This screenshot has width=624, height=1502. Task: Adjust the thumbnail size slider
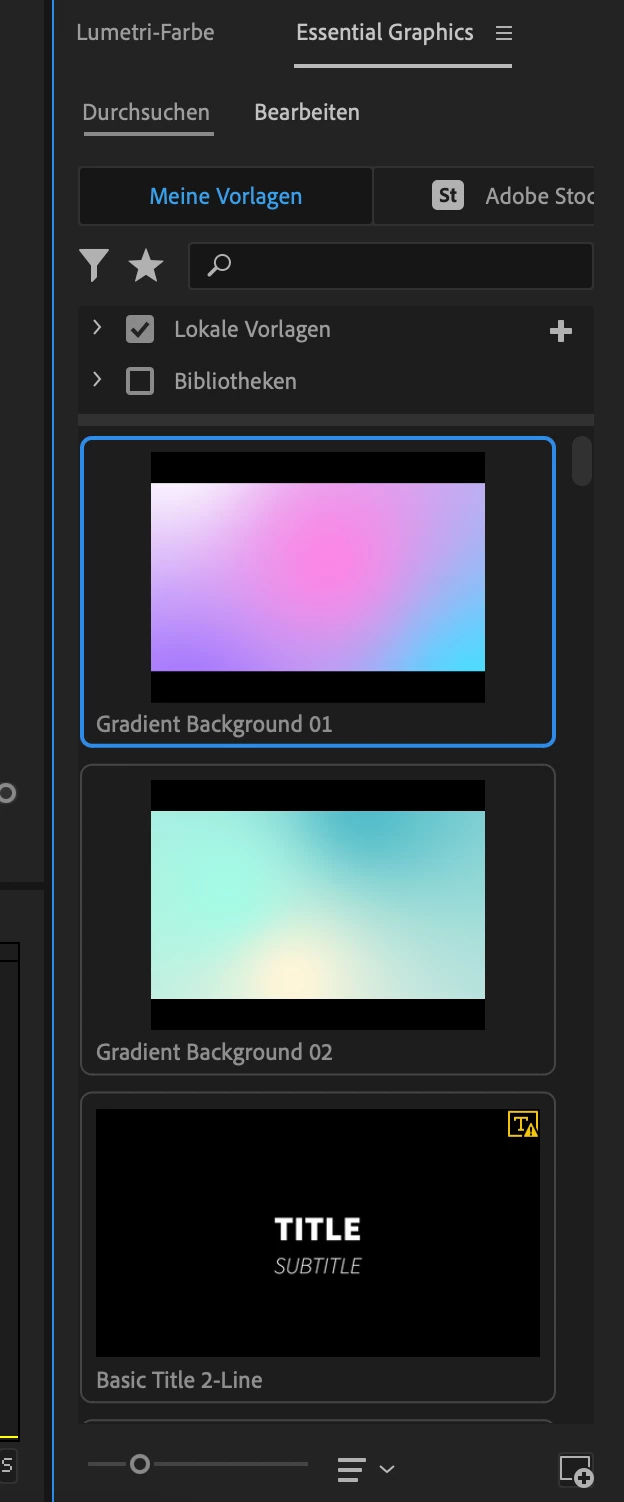tap(140, 1464)
